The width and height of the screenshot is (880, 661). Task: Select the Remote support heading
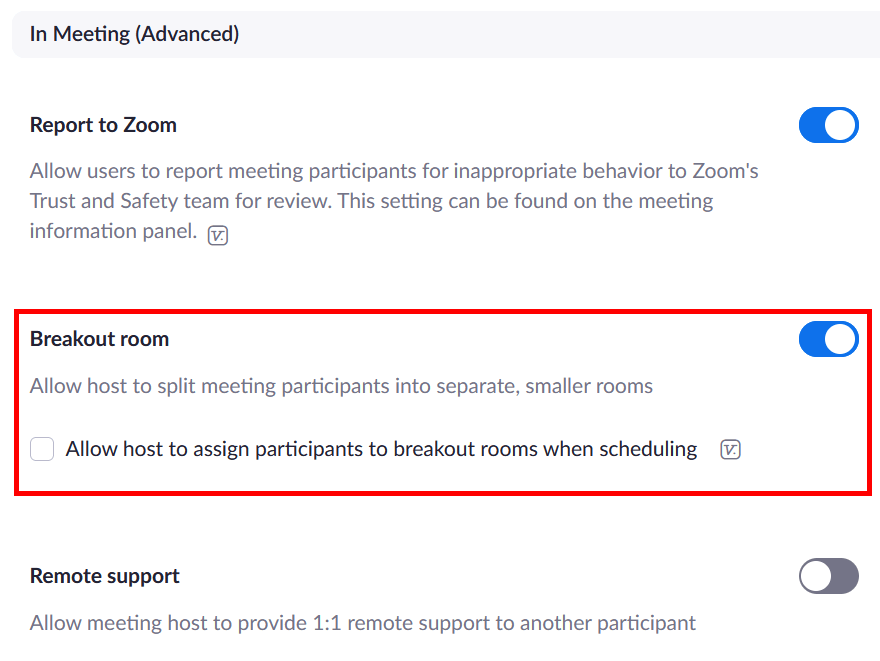point(105,576)
